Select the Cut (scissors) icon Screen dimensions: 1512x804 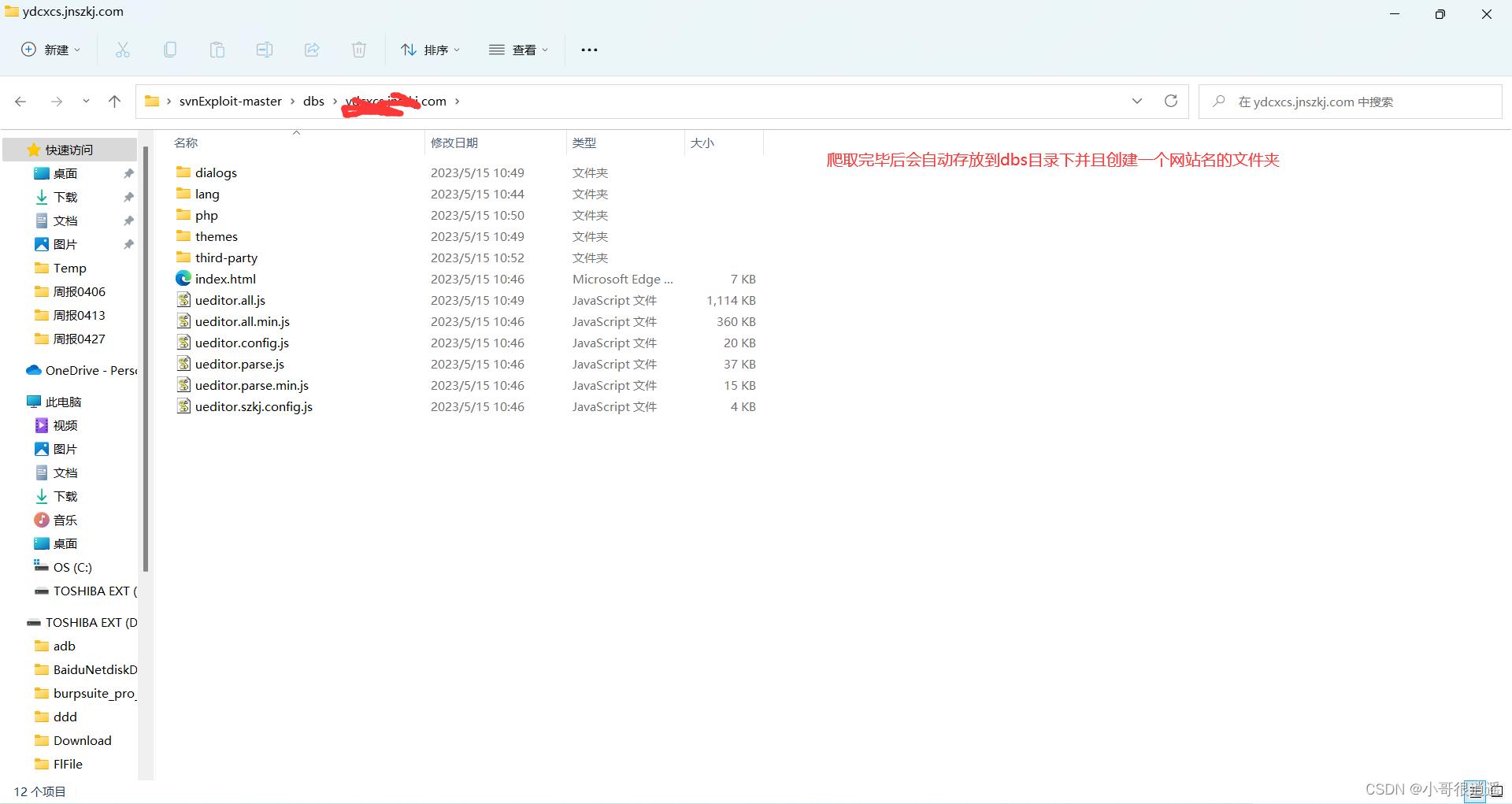(x=123, y=50)
